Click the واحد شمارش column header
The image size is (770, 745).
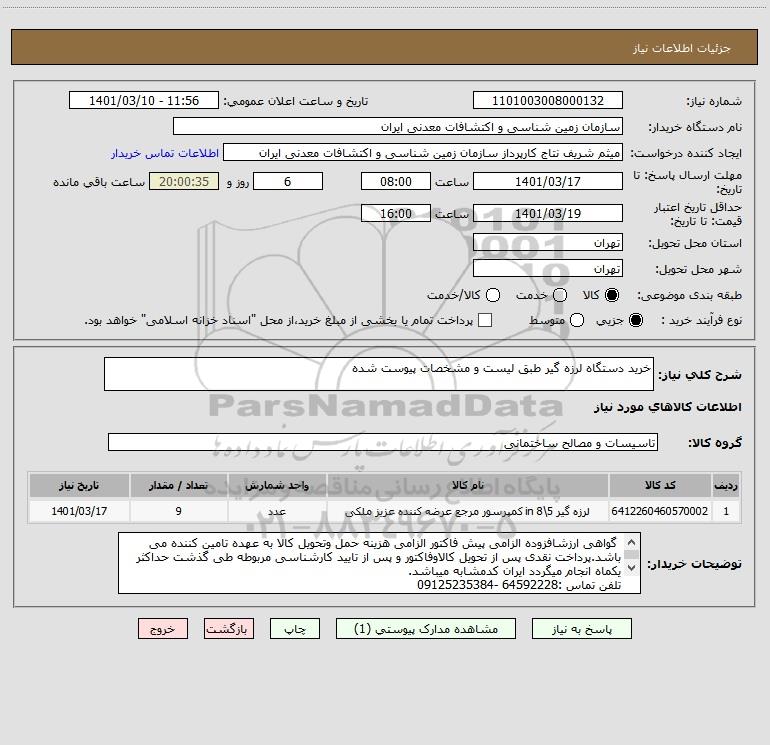coord(277,485)
